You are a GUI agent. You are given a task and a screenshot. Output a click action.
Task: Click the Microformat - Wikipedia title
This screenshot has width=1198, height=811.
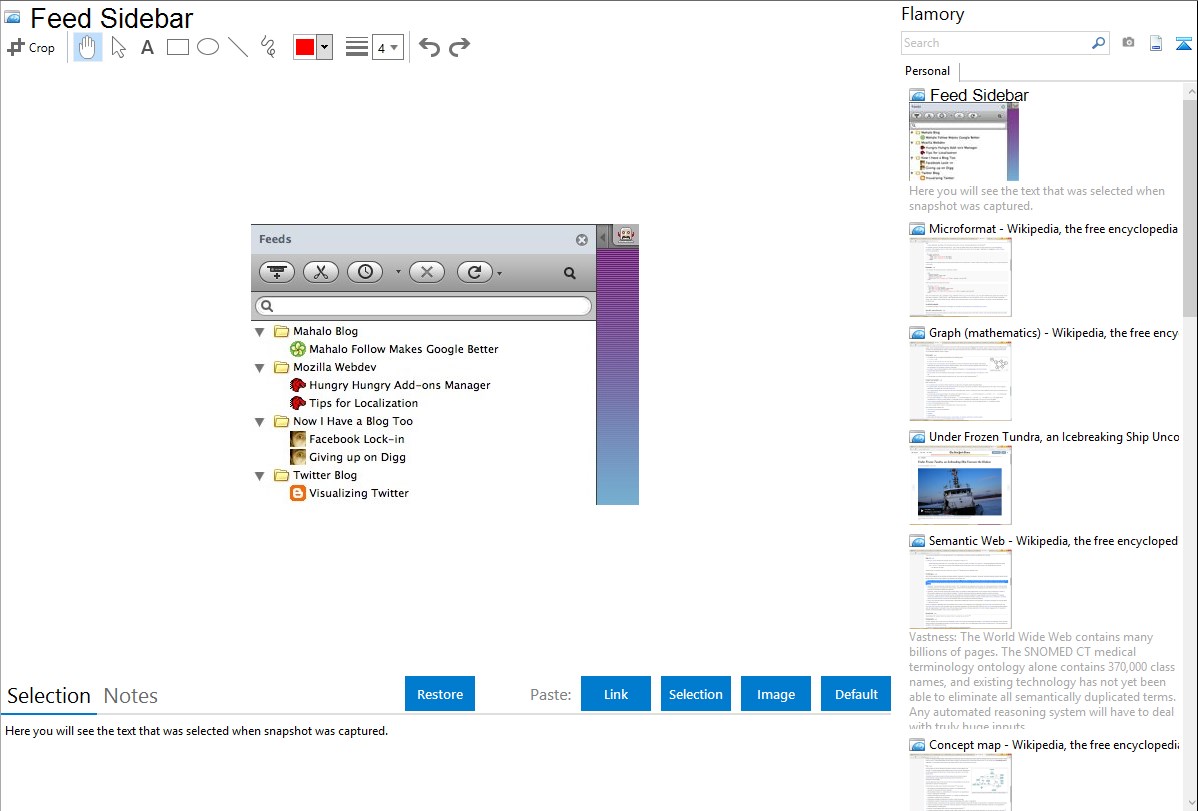point(1053,229)
